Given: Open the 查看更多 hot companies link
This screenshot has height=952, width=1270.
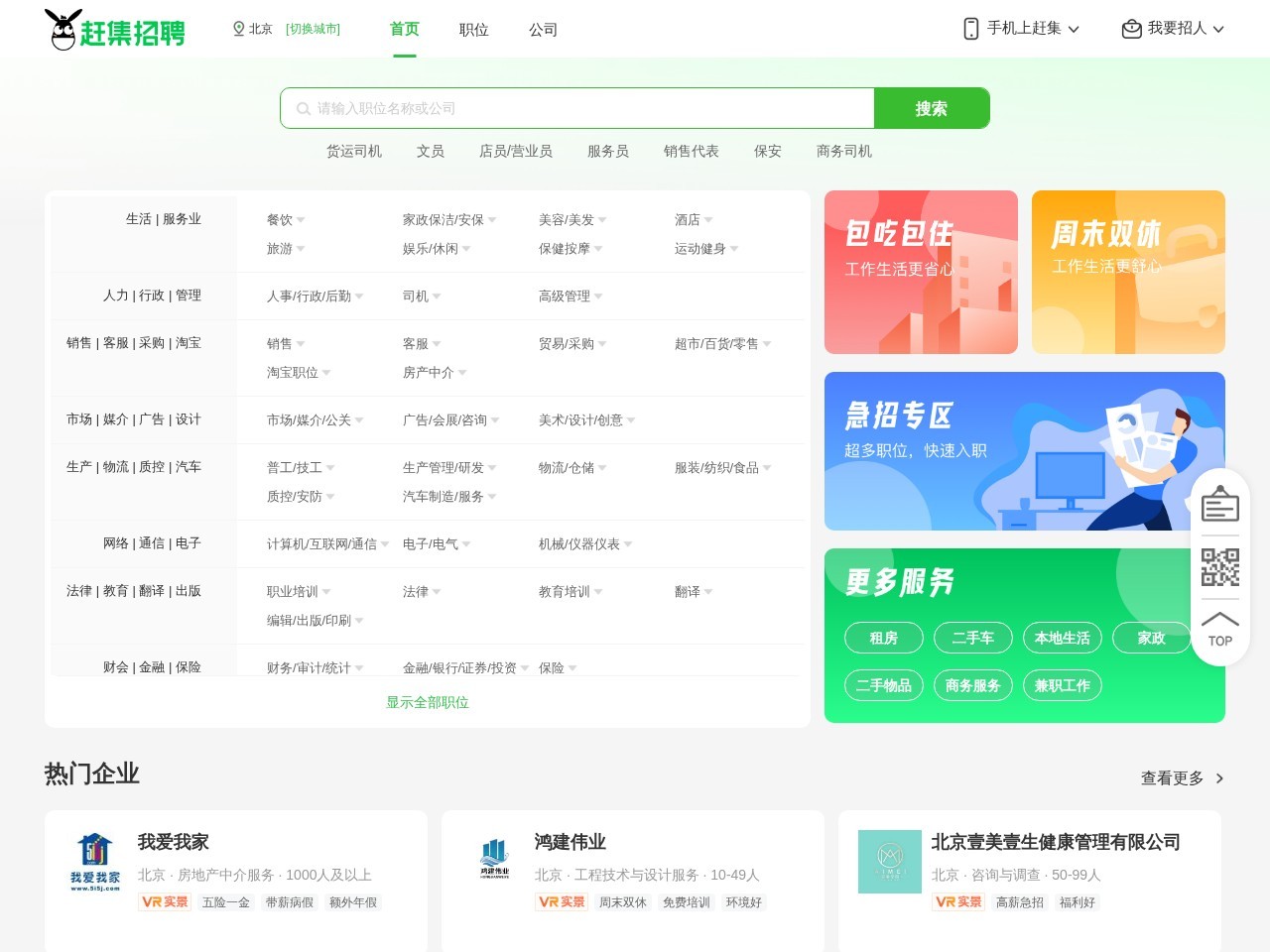Looking at the screenshot, I should coord(1173,778).
